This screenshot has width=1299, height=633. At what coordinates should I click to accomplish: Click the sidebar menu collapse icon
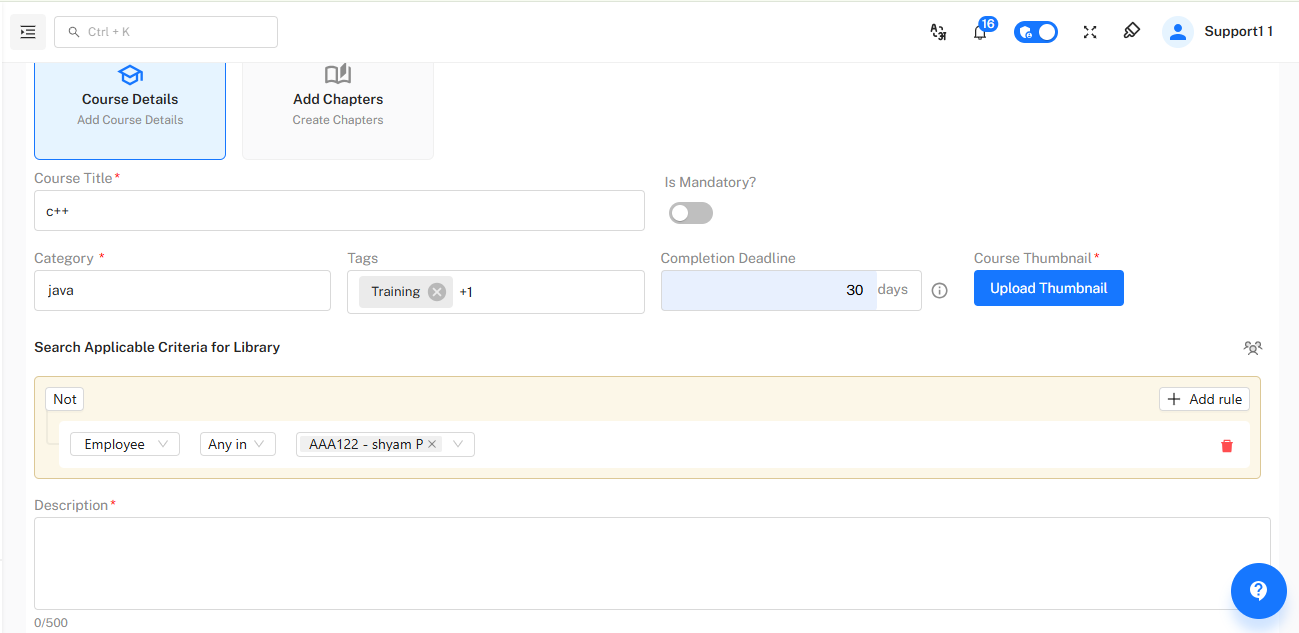[x=28, y=32]
